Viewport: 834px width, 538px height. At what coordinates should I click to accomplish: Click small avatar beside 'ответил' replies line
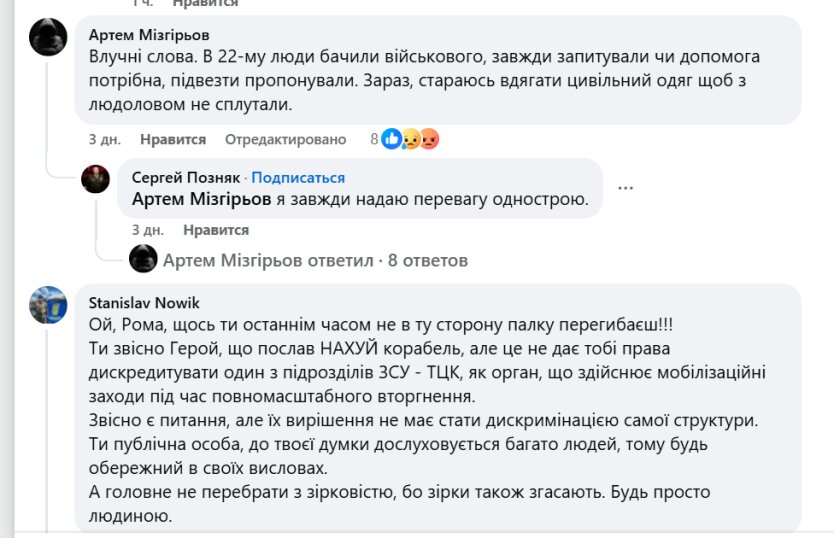(144, 260)
